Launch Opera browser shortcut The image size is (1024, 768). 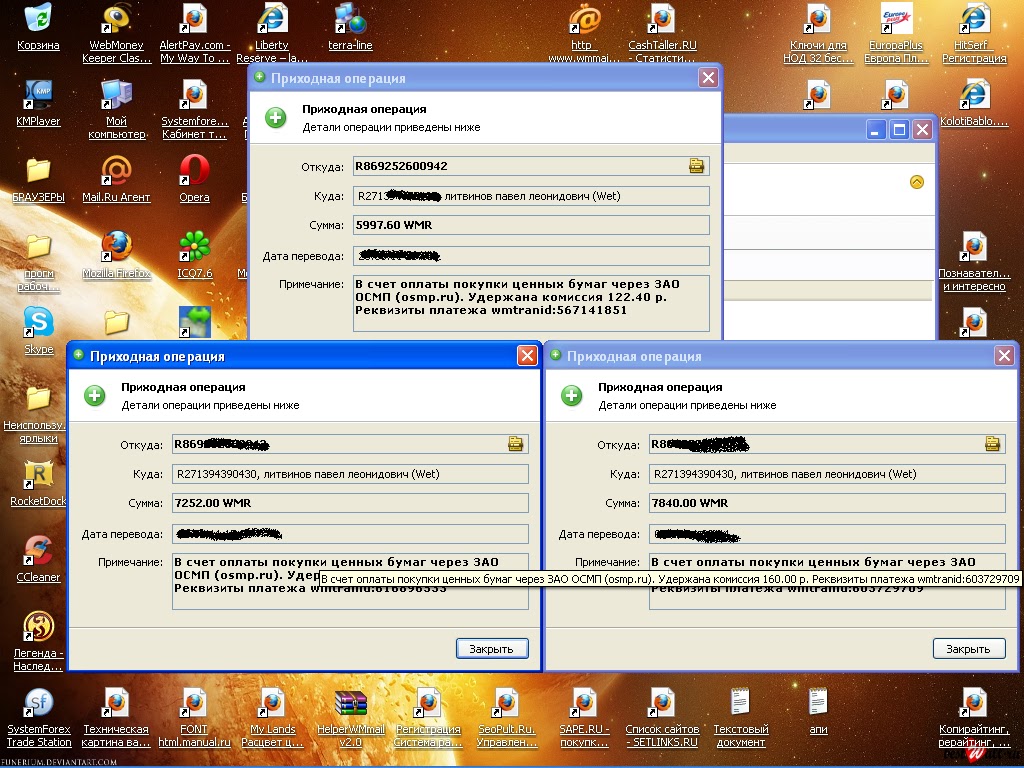(195, 178)
